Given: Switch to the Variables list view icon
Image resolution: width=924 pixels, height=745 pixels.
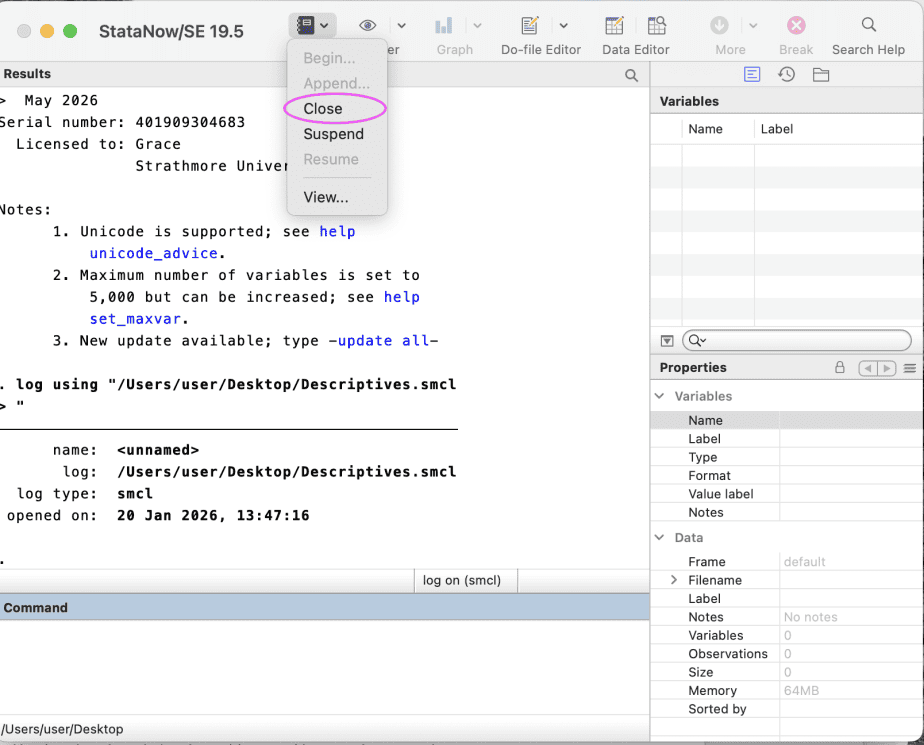Looking at the screenshot, I should [x=752, y=75].
